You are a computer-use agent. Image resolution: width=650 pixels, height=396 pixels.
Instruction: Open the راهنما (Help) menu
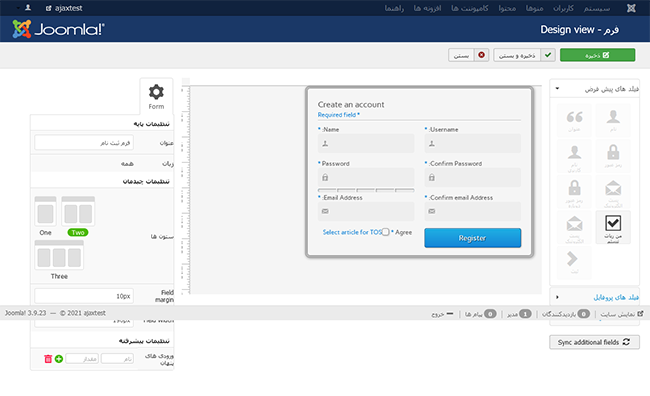[x=394, y=8]
